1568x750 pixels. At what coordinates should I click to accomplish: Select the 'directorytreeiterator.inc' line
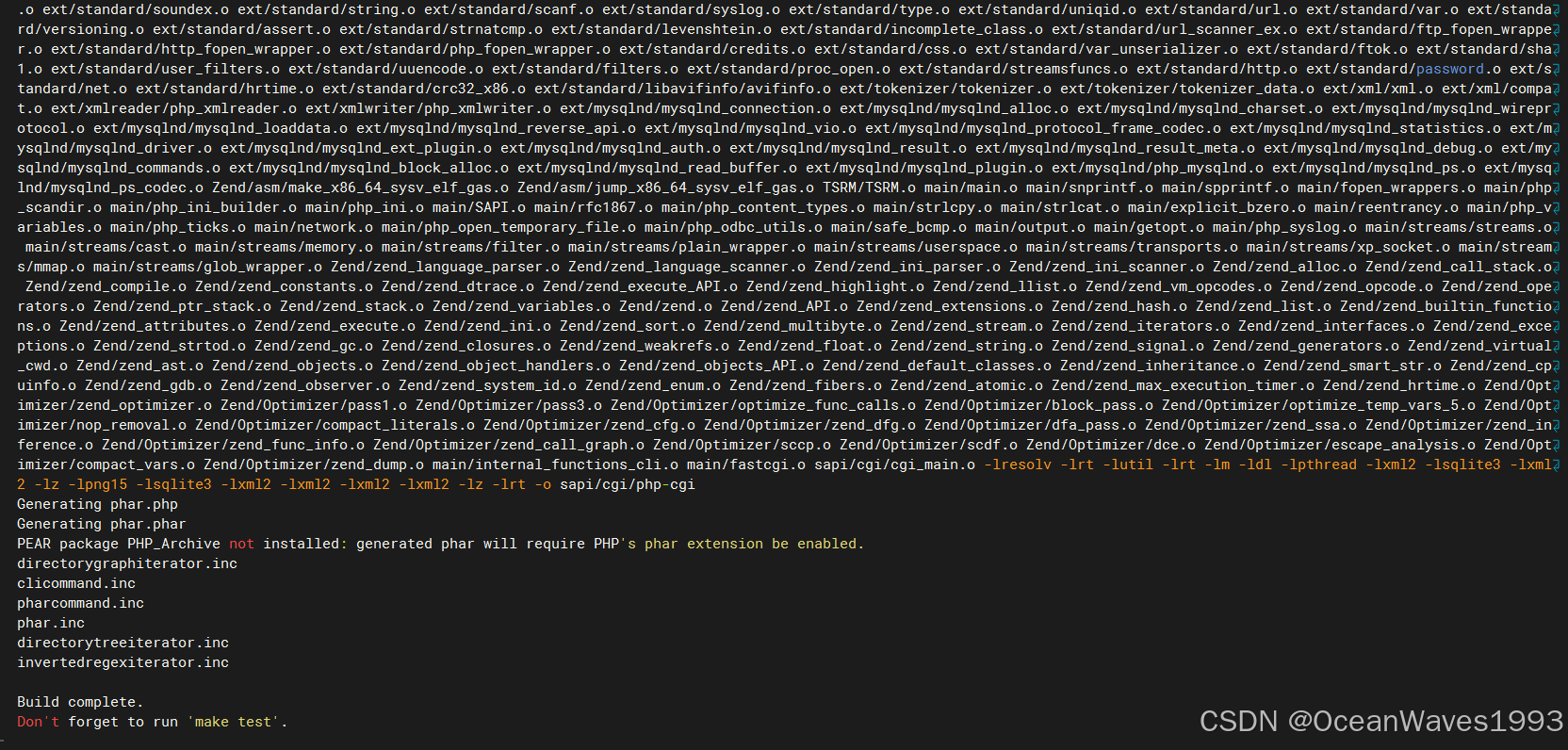(x=122, y=643)
